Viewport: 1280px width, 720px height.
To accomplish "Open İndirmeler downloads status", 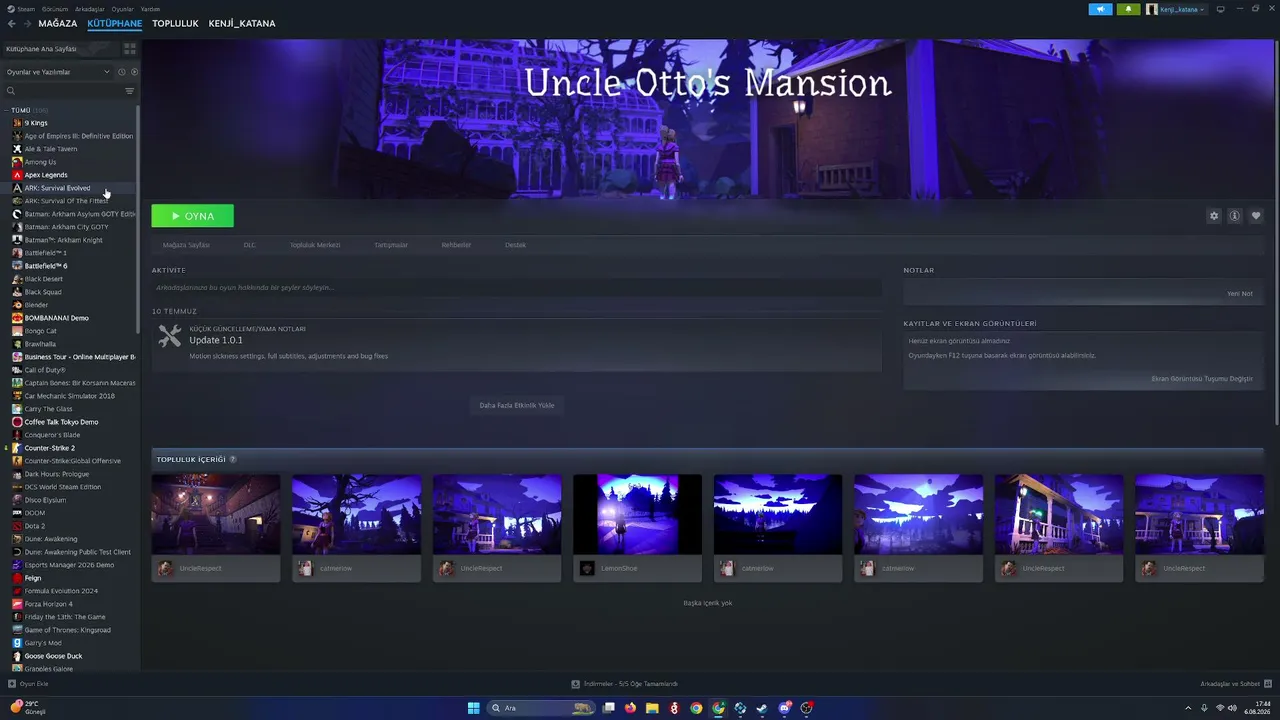I will [625, 684].
